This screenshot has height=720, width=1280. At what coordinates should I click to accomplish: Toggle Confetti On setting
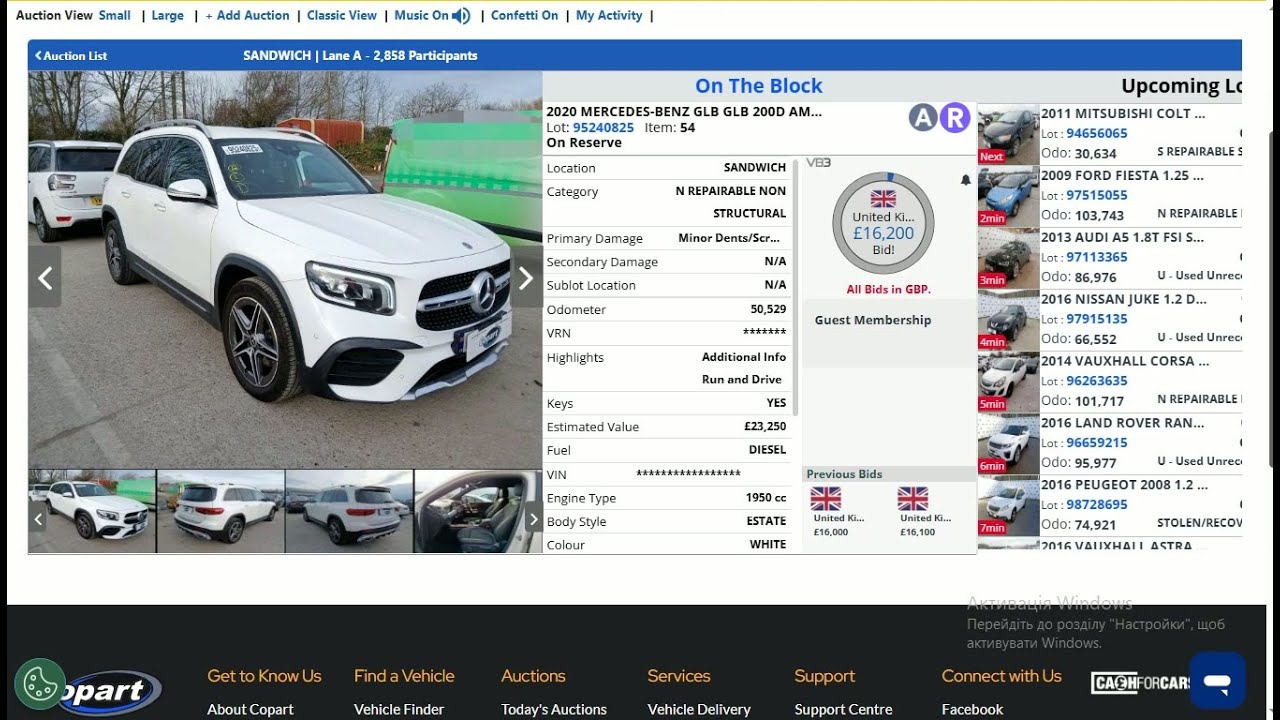tap(525, 16)
